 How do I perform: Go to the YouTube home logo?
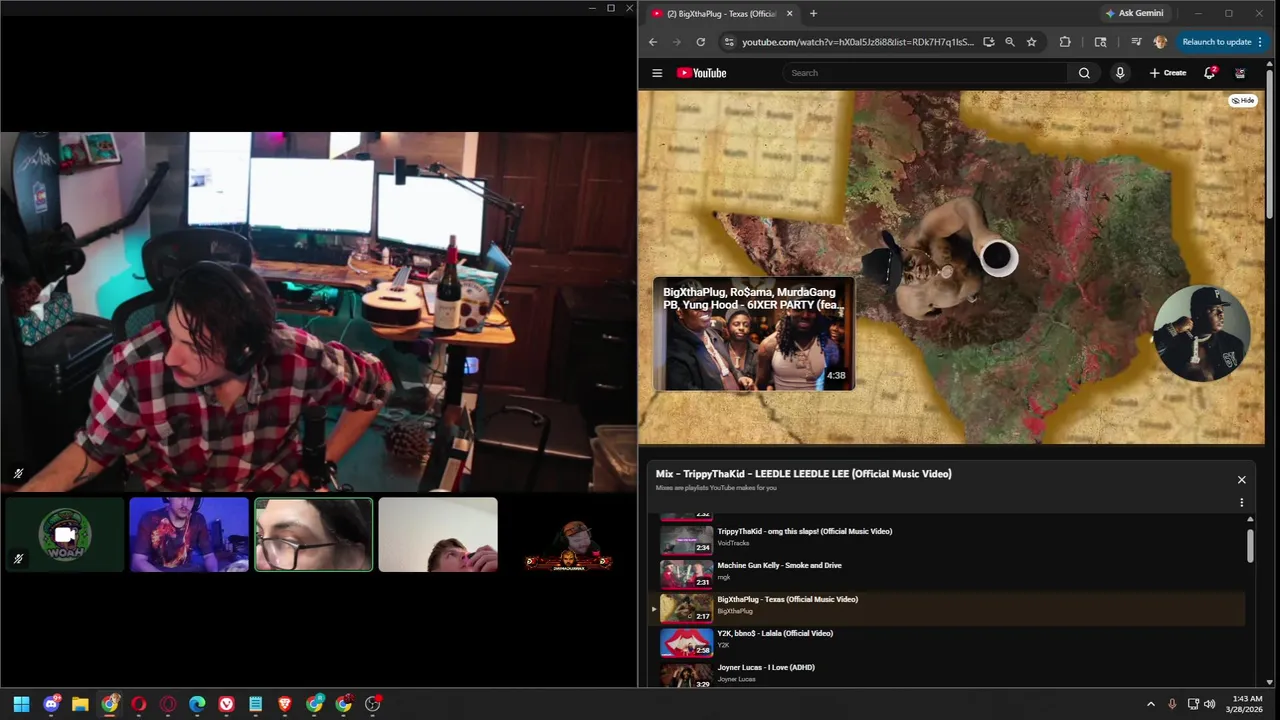coord(701,73)
